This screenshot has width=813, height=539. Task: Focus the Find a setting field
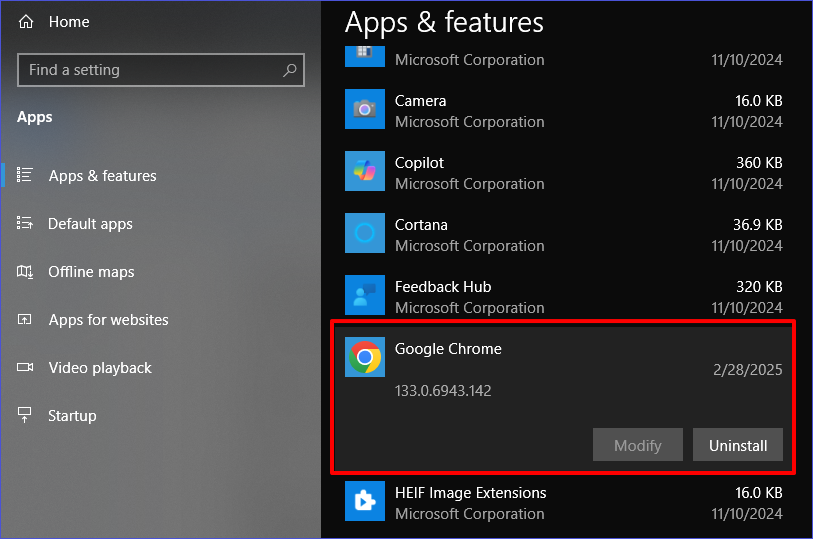pyautogui.click(x=161, y=70)
